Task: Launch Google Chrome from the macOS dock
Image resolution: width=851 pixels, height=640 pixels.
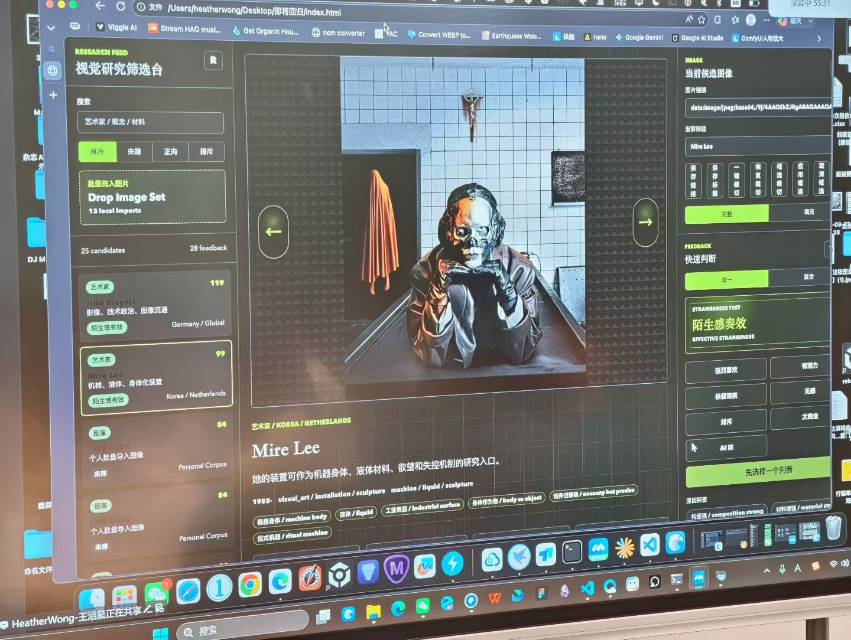Action: pos(250,585)
